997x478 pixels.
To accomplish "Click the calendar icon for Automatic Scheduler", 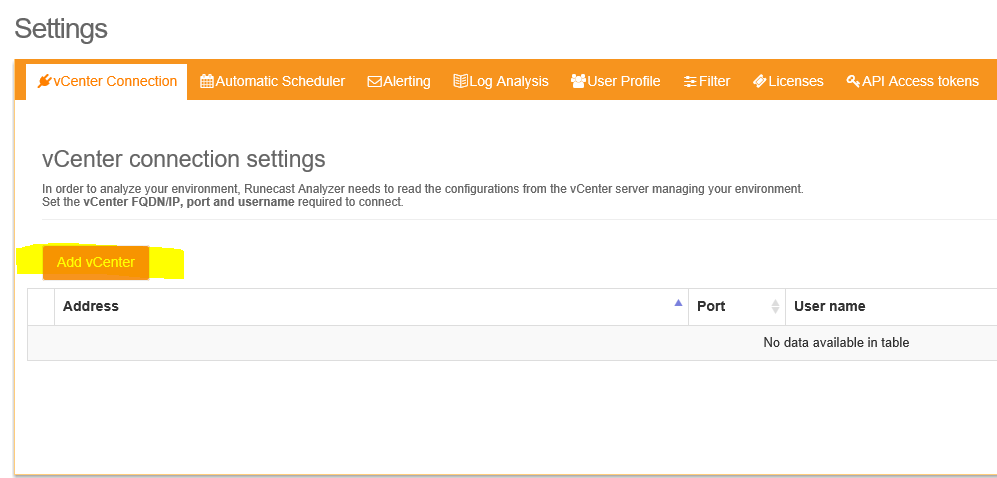I will (207, 81).
